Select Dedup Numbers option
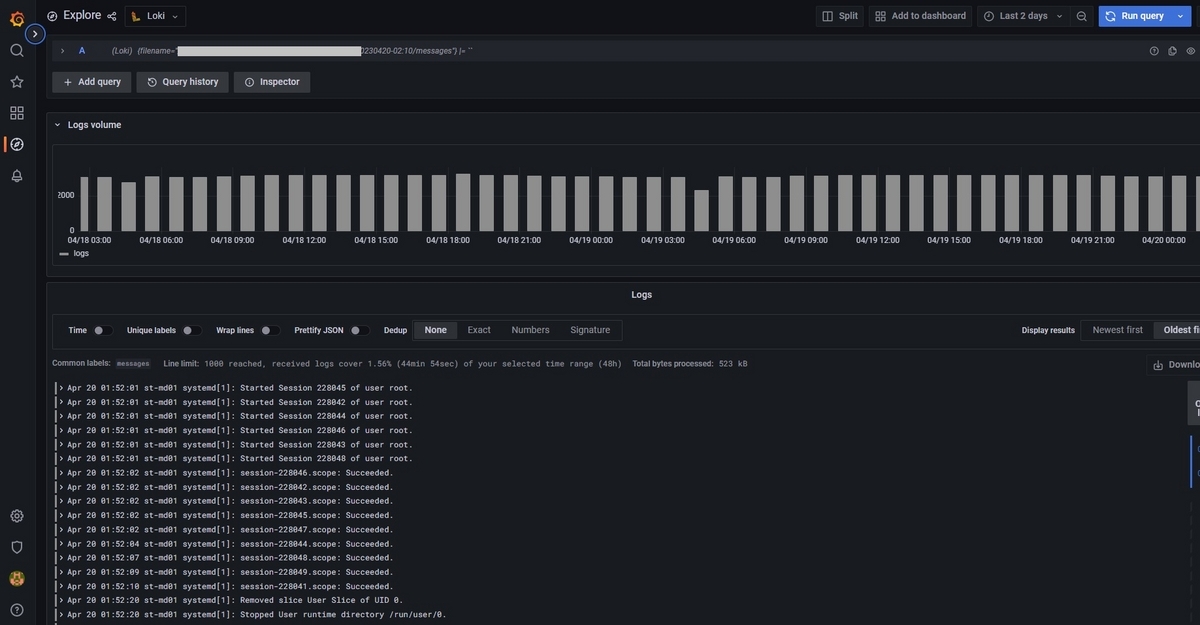Screen dimensions: 1200x625 530,330
